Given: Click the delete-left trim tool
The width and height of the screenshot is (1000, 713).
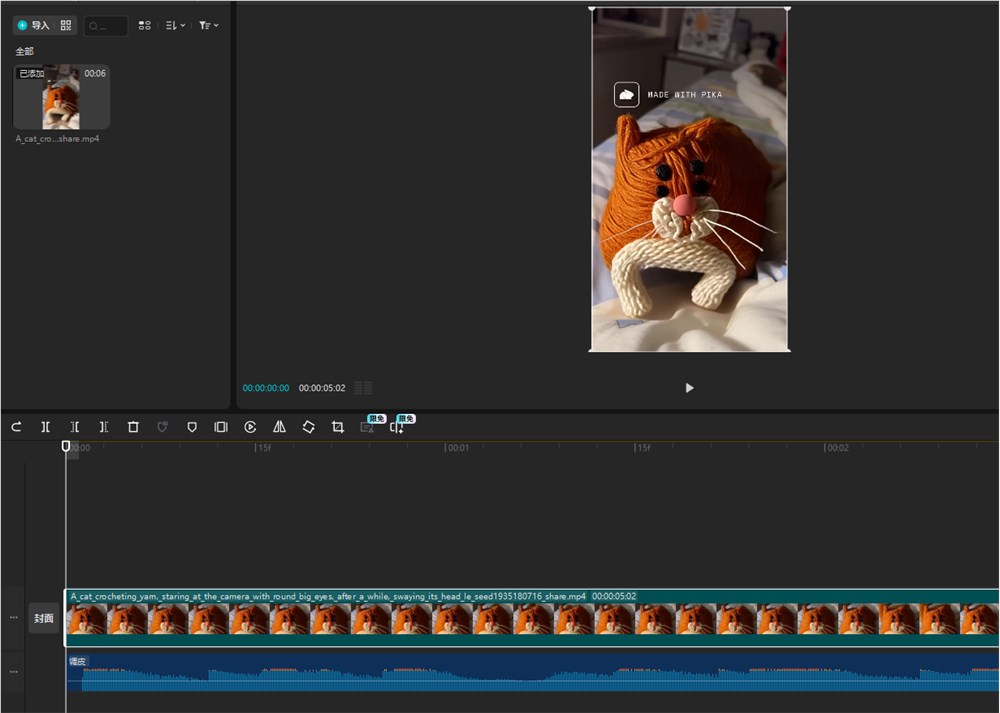Looking at the screenshot, I should tap(75, 427).
